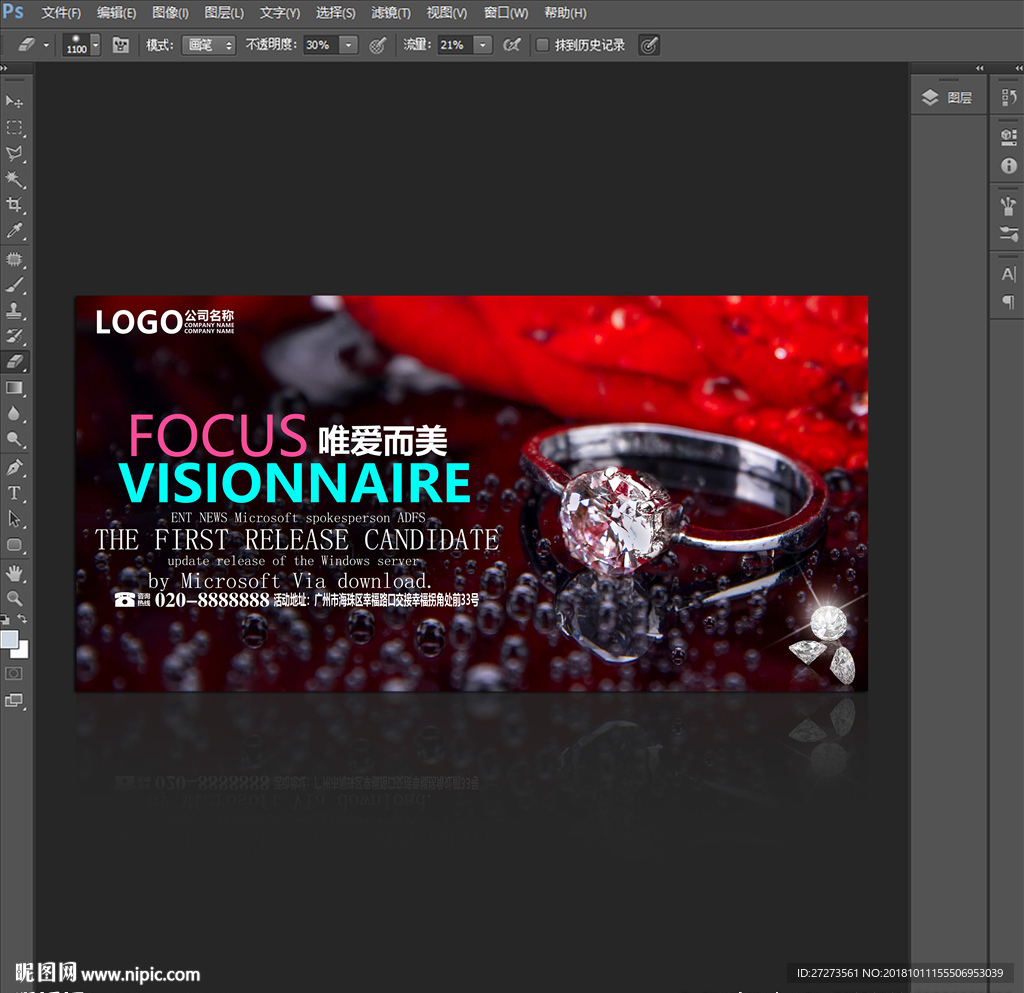Open the 图层 panel button
The image size is (1024, 993).
947,98
